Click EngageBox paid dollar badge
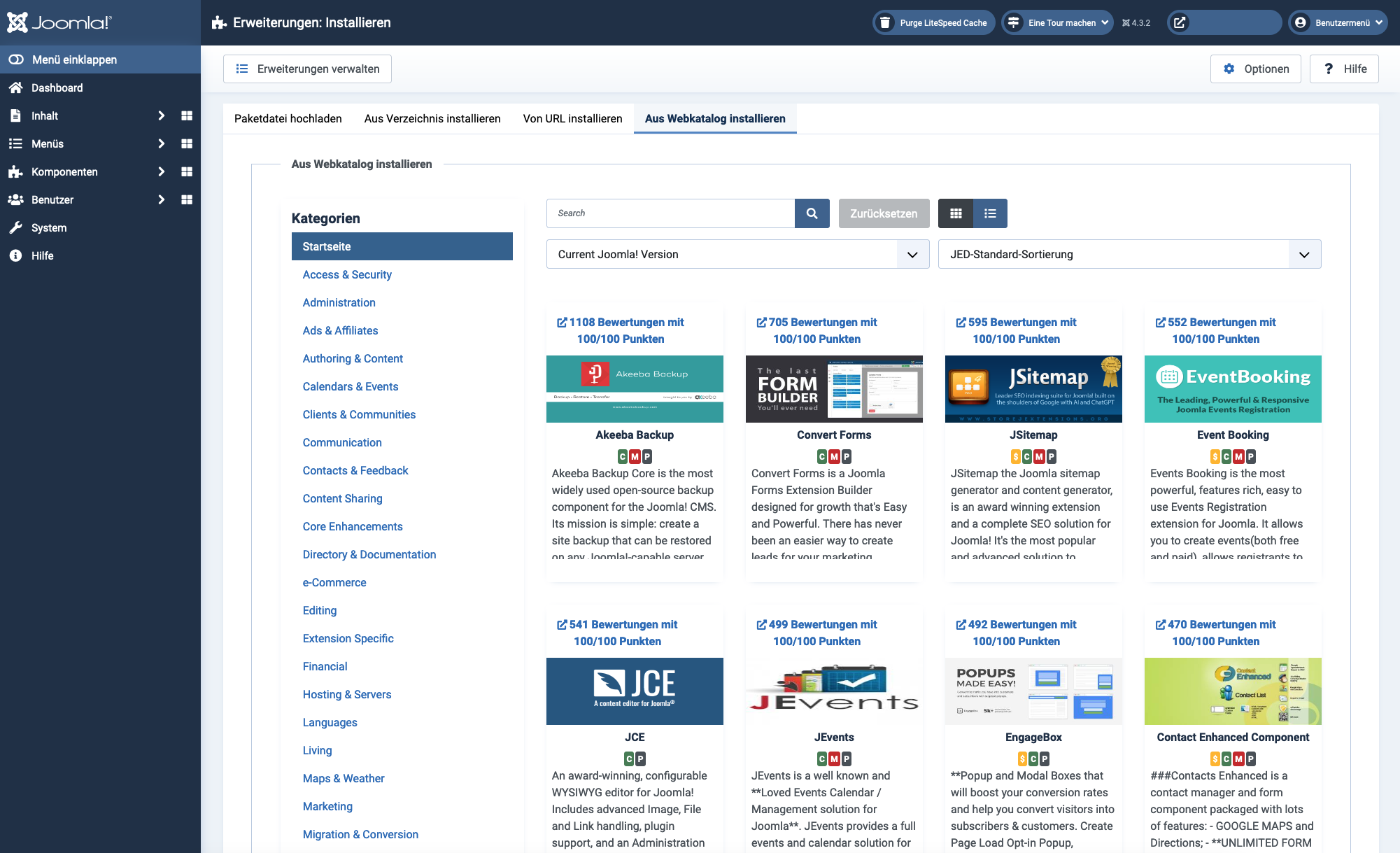 [1022, 759]
